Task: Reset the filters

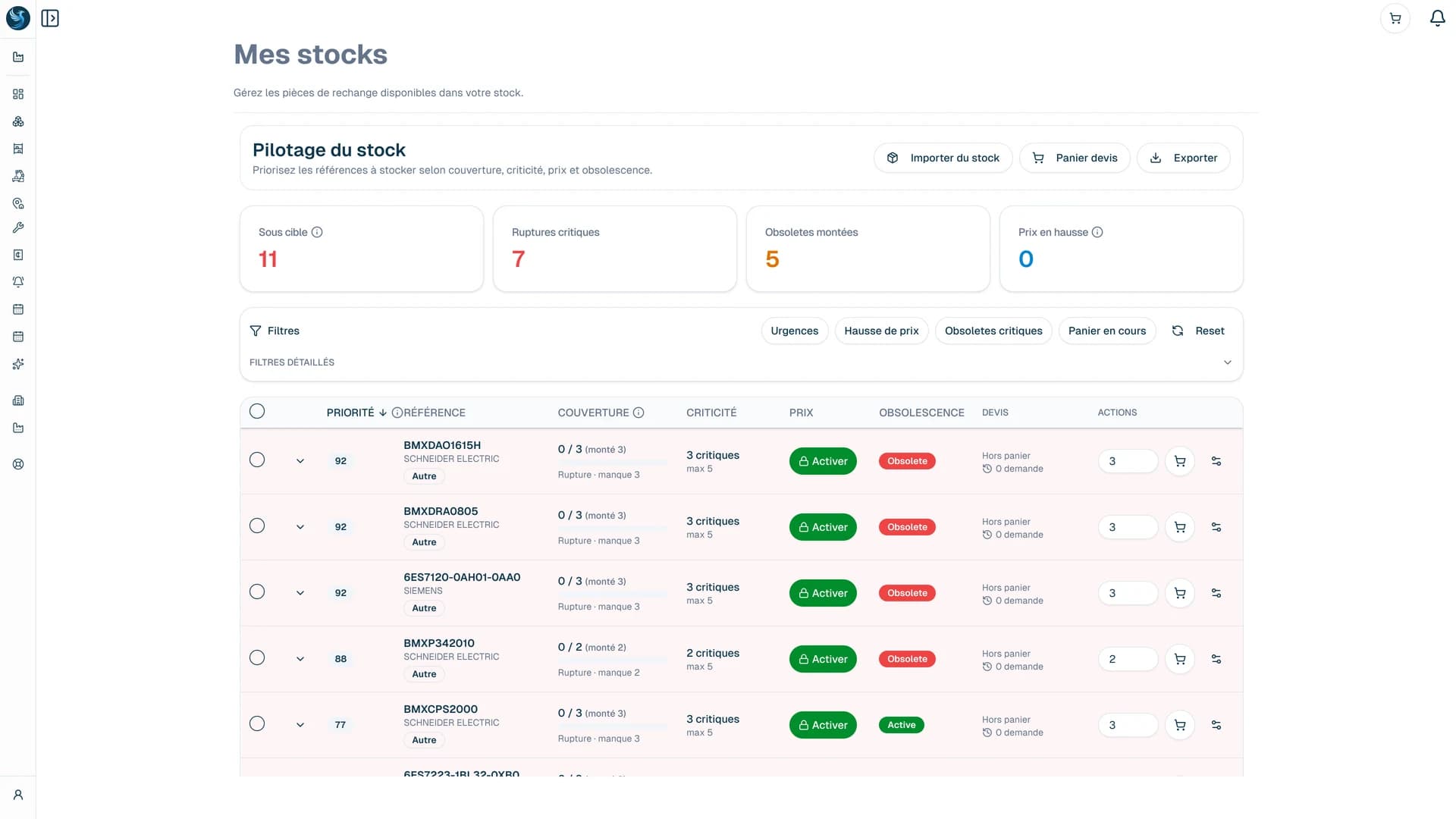Action: click(x=1198, y=331)
